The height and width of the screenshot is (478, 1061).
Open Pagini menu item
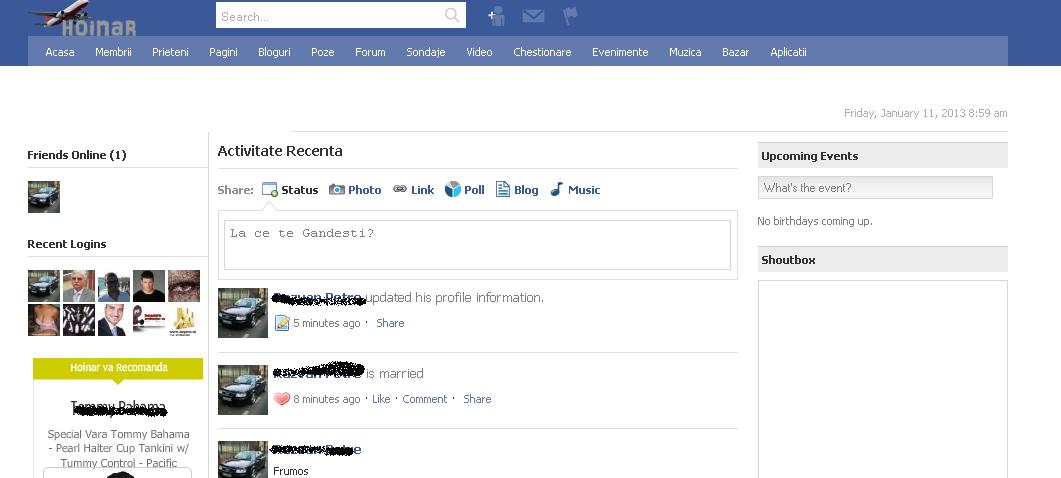pos(223,52)
